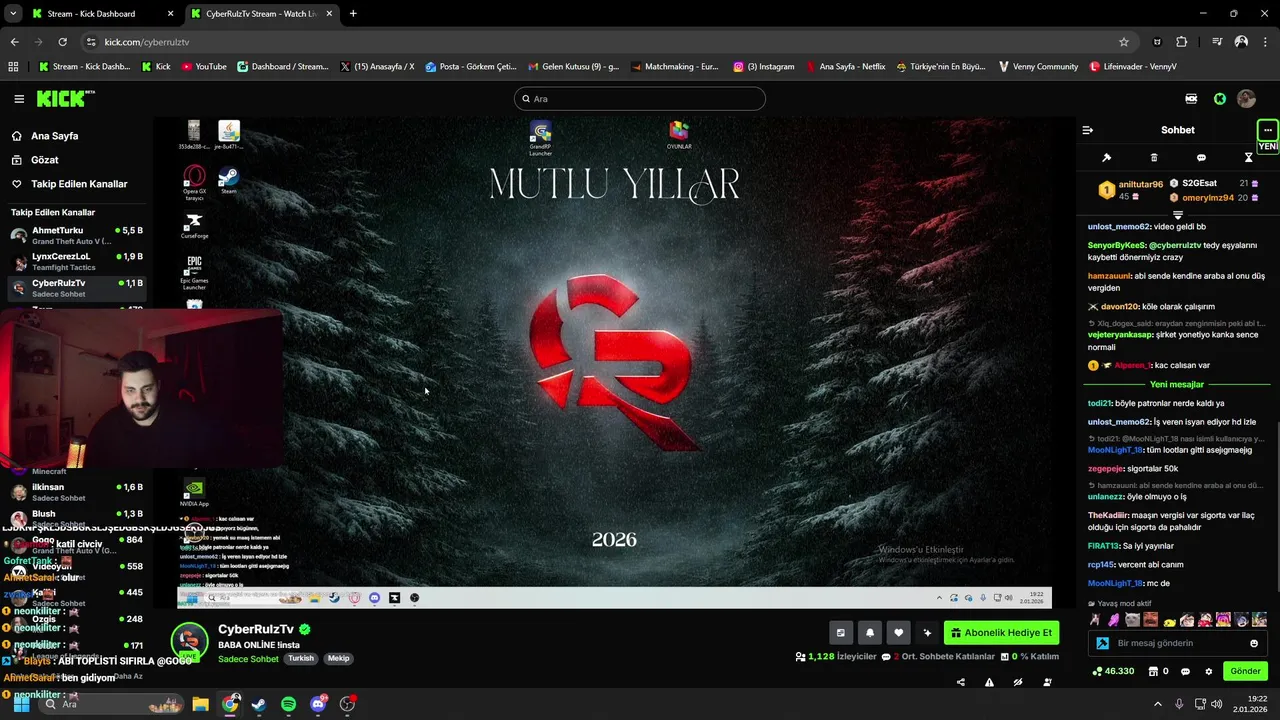Screen dimensions: 1280x720
Task: Send the message with Gönder
Action: 1245,671
